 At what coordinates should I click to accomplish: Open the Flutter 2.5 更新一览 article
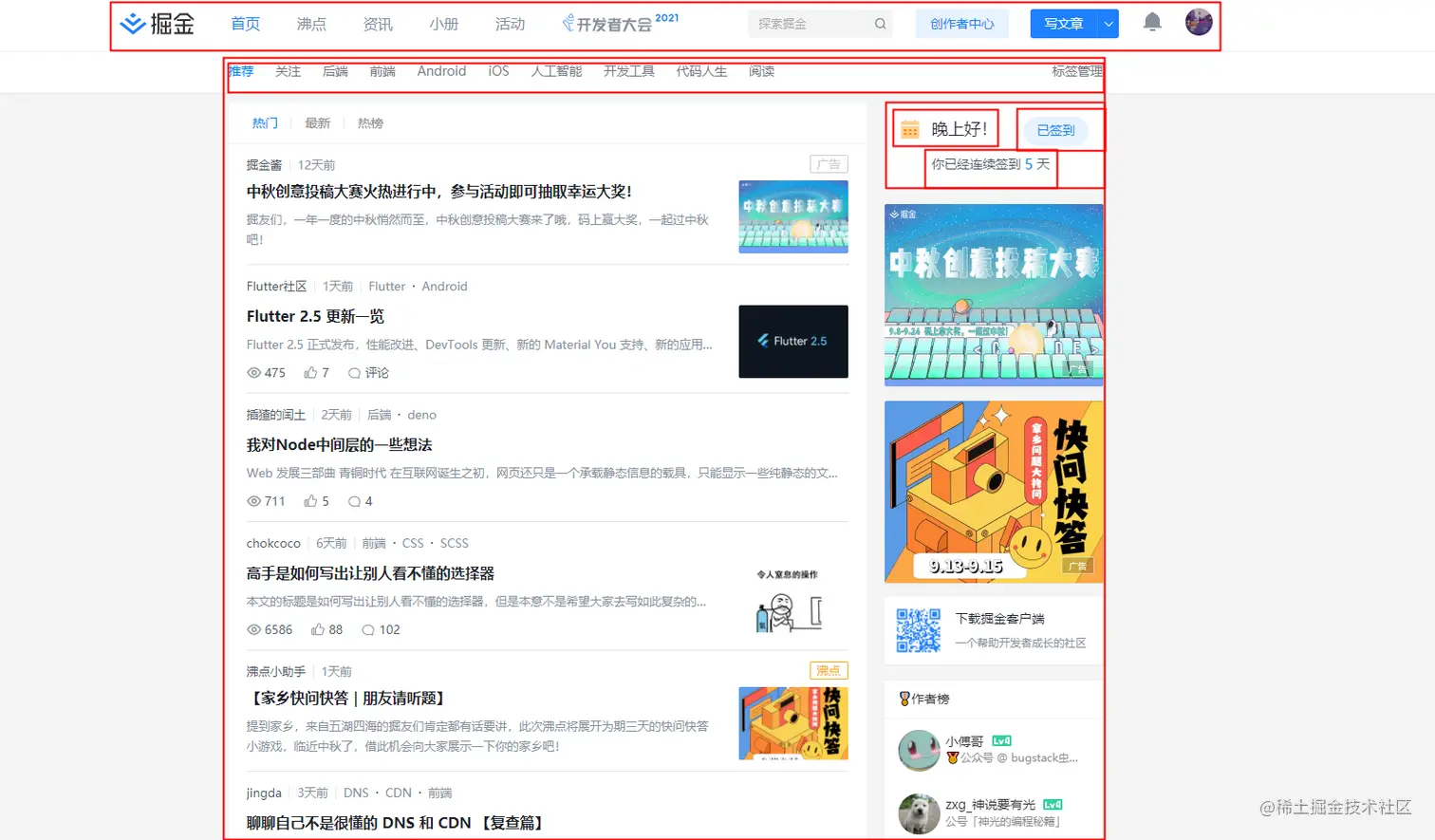pyautogui.click(x=315, y=316)
